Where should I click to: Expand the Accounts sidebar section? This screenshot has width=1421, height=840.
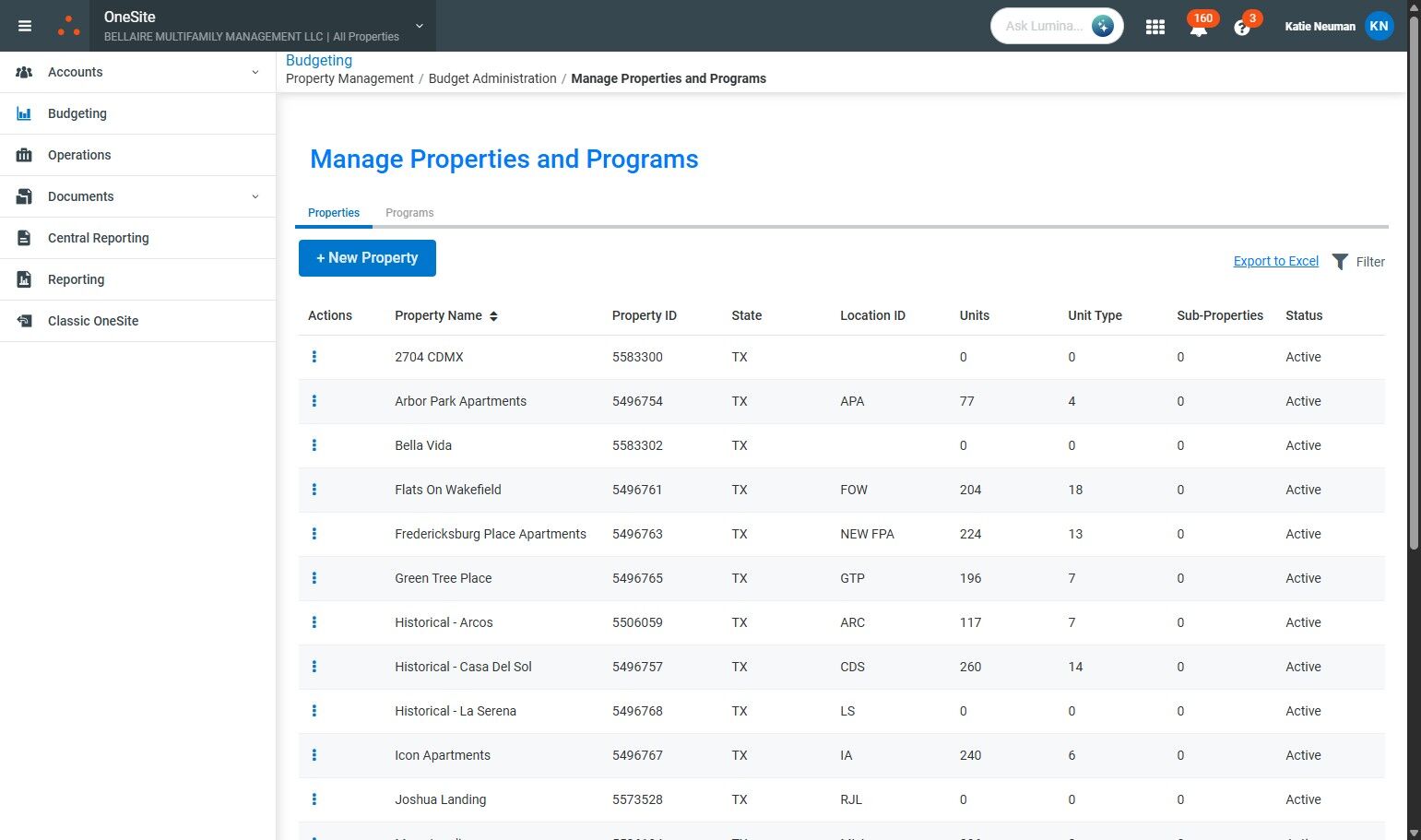coord(255,72)
